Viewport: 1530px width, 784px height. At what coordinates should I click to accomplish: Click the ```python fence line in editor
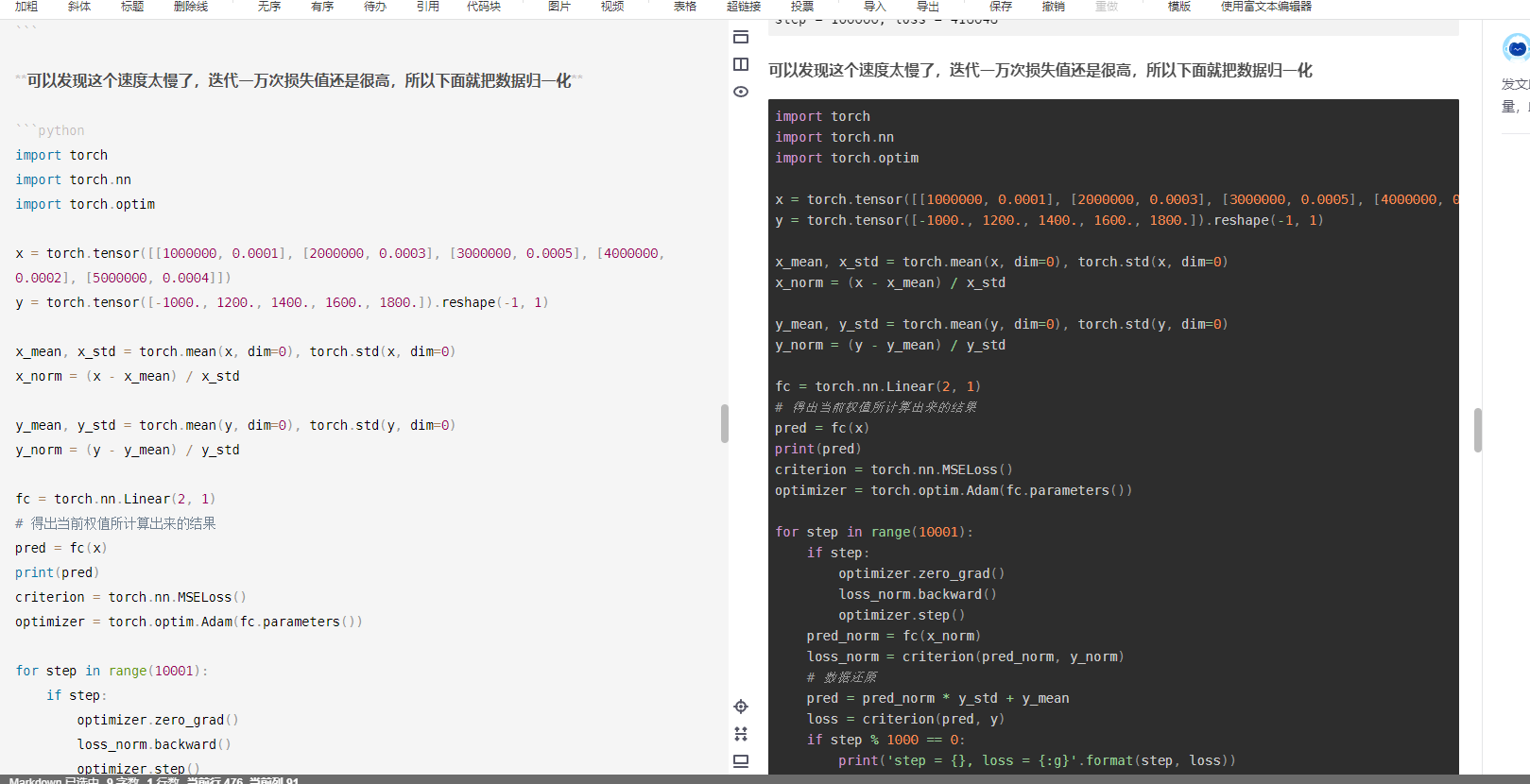[50, 130]
